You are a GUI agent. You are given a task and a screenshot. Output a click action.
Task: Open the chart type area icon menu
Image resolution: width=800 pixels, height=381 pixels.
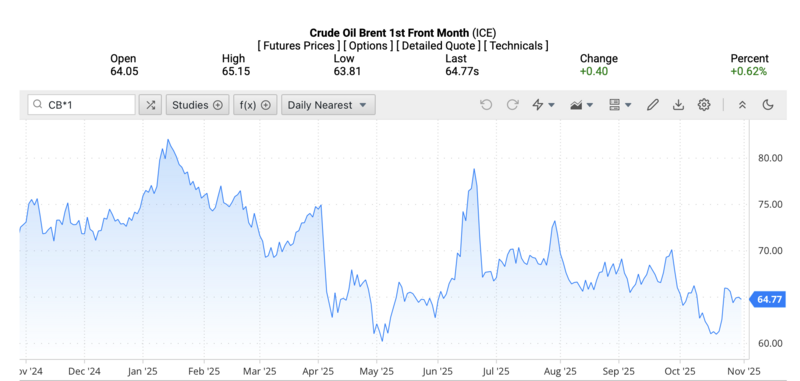click(x=581, y=105)
